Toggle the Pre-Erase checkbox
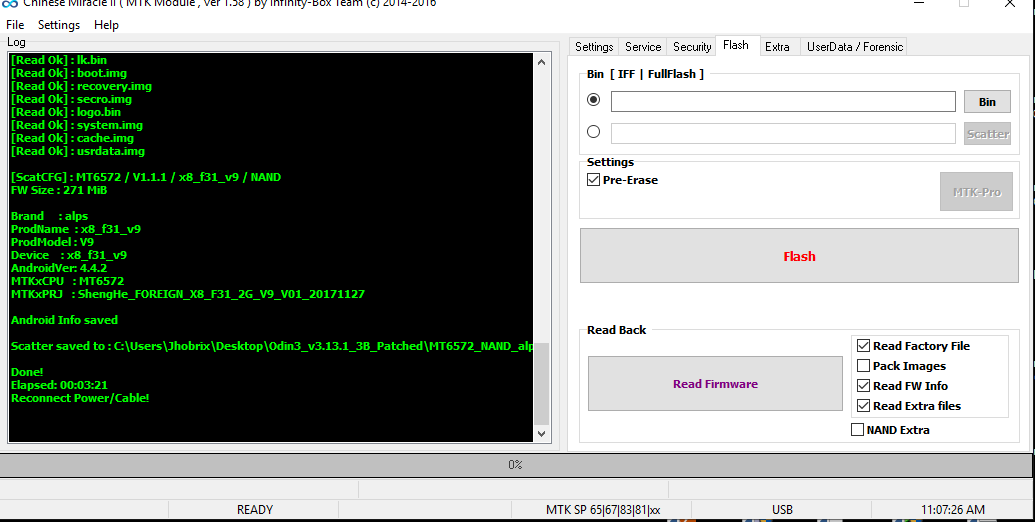 coord(593,180)
